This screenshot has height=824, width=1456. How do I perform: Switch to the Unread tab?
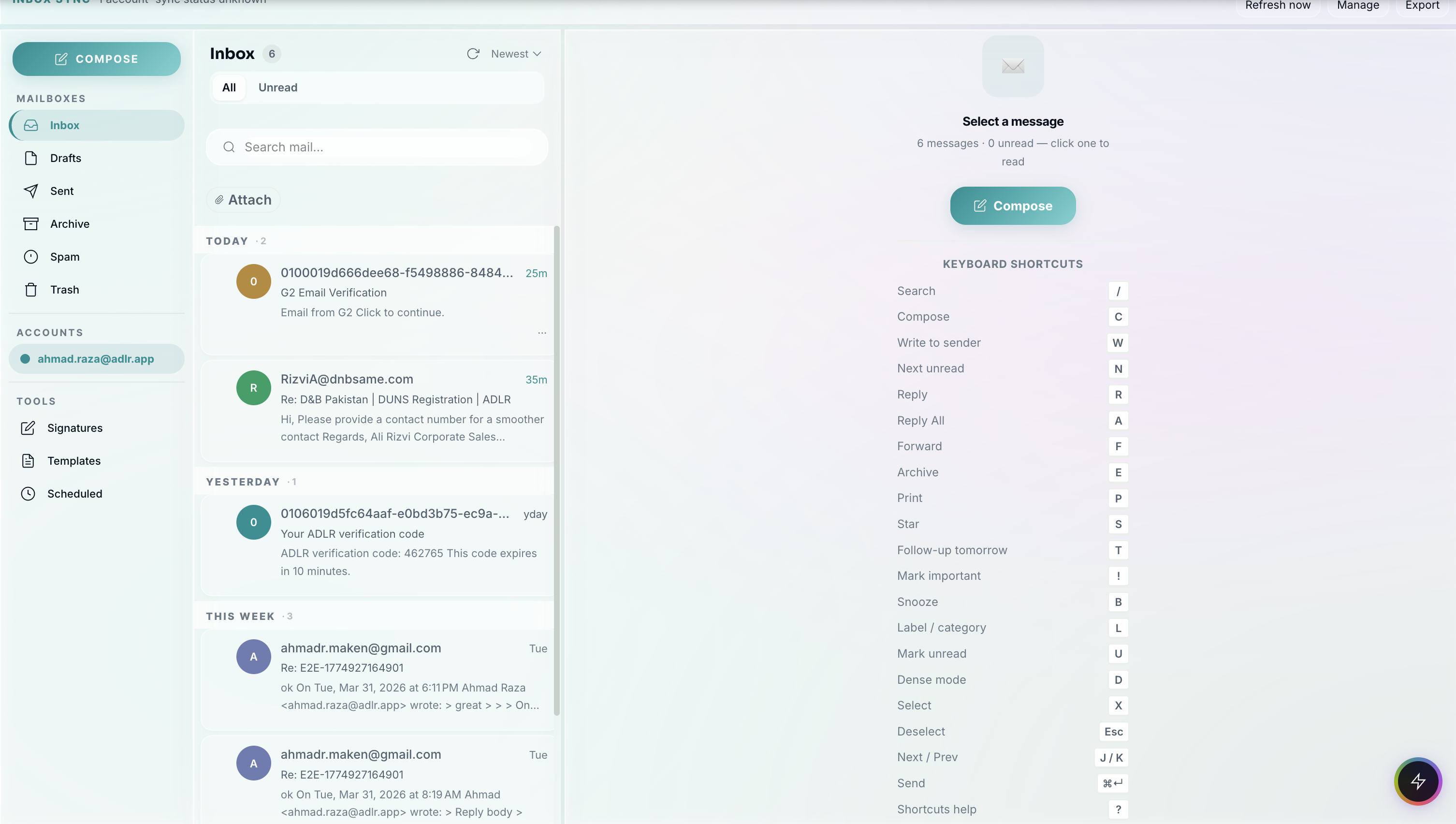(277, 88)
